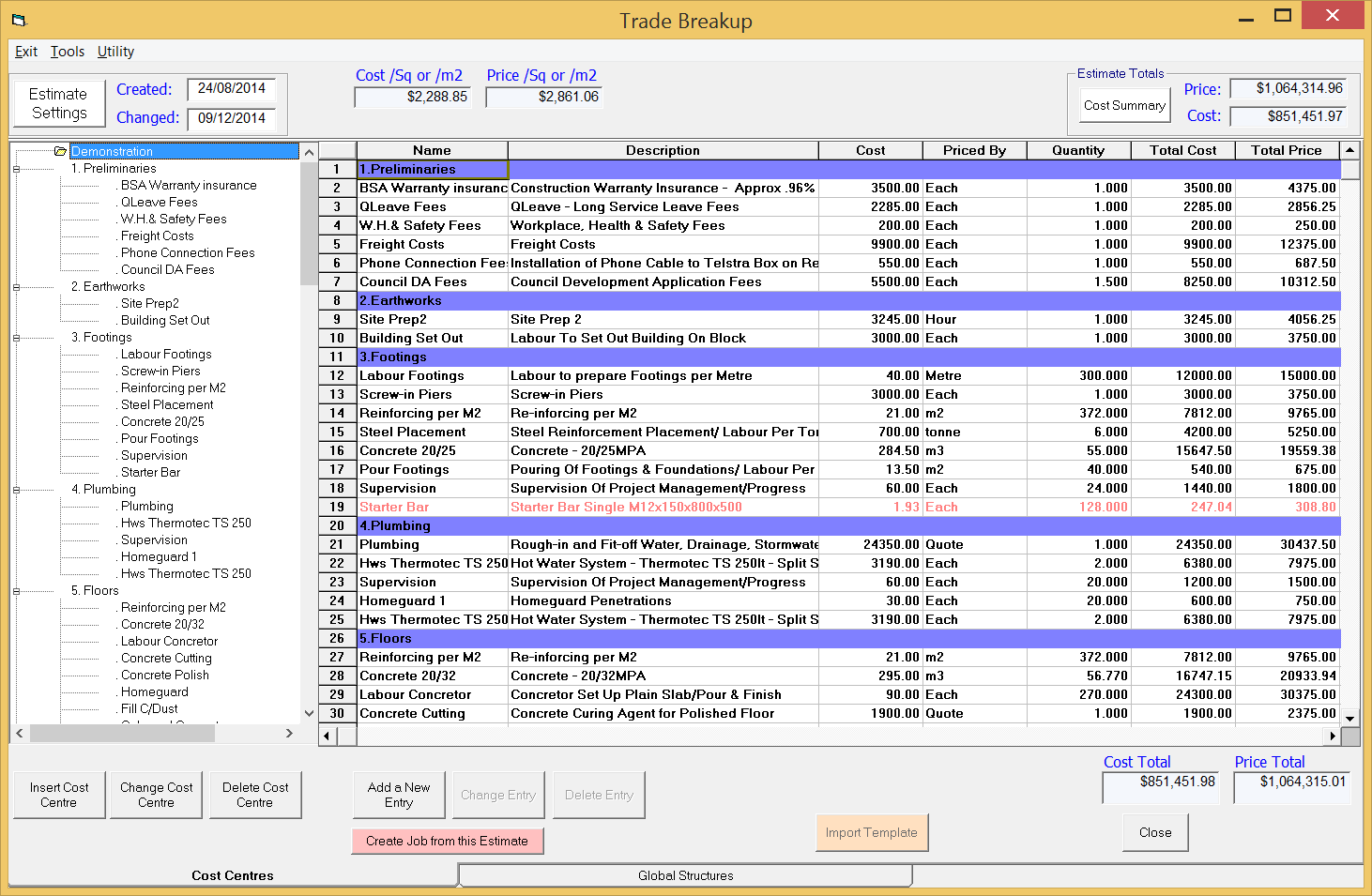Open the Exit menu

(26, 52)
